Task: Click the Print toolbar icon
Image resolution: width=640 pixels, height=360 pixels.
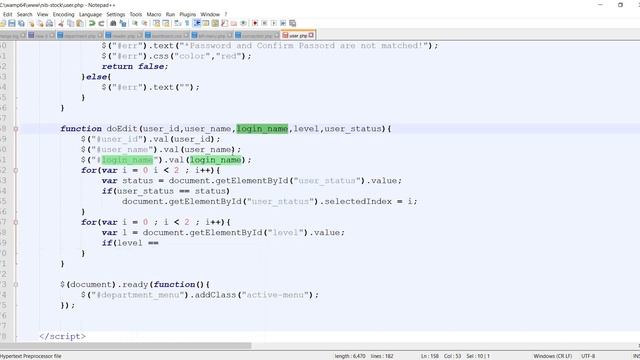Action: tap(49, 23)
